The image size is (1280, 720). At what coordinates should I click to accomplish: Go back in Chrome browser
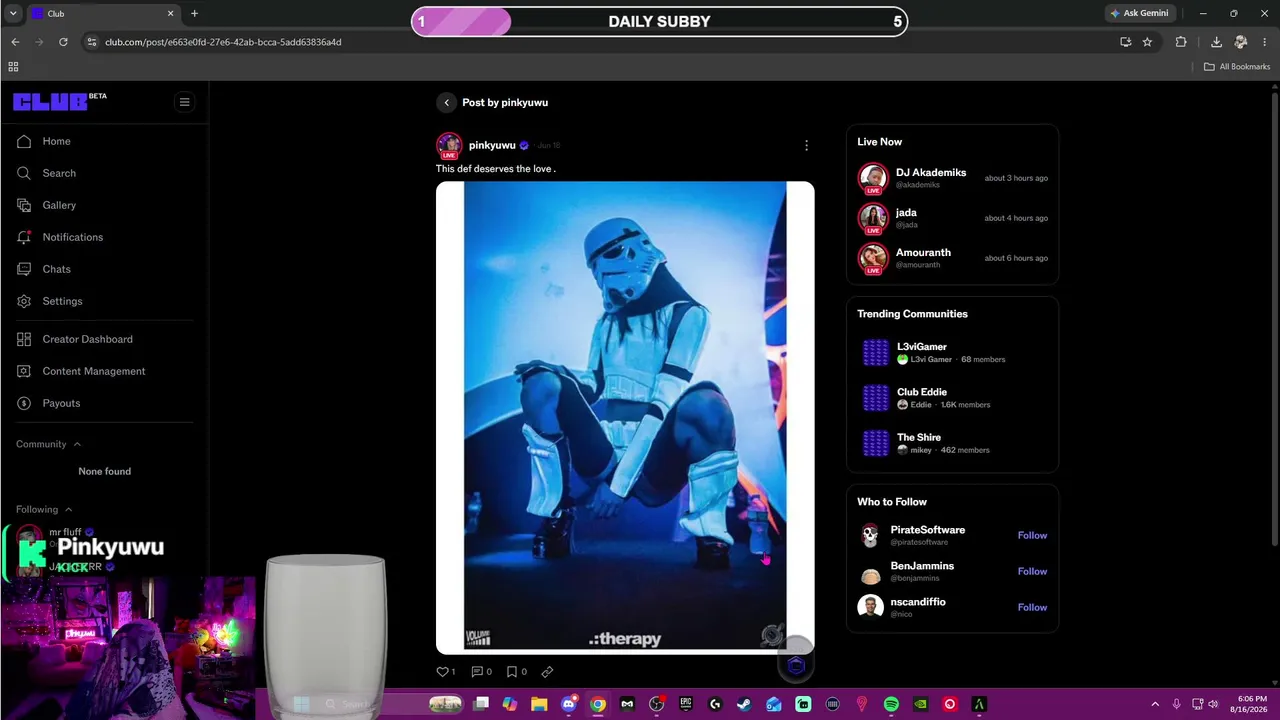click(15, 42)
